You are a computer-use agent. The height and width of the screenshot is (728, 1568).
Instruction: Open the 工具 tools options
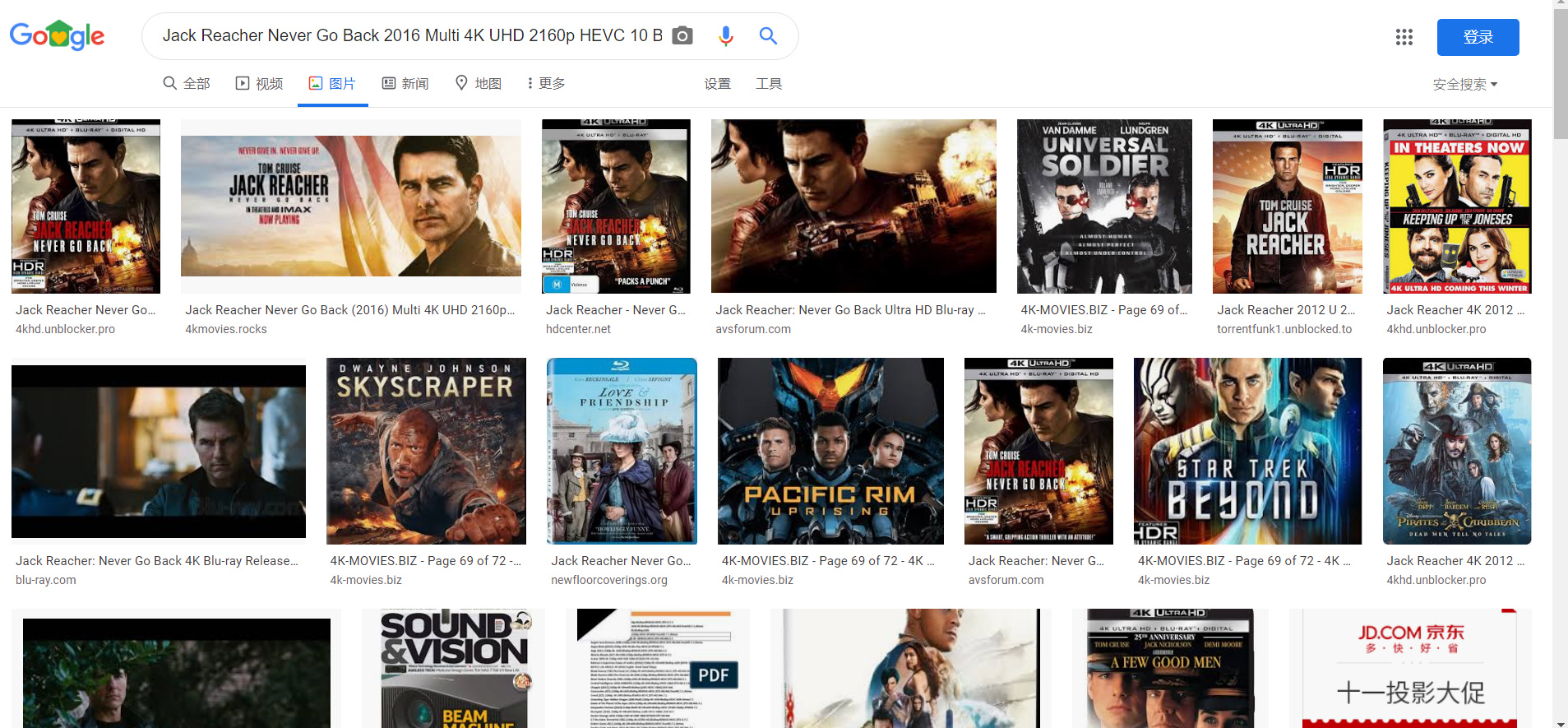coord(769,84)
